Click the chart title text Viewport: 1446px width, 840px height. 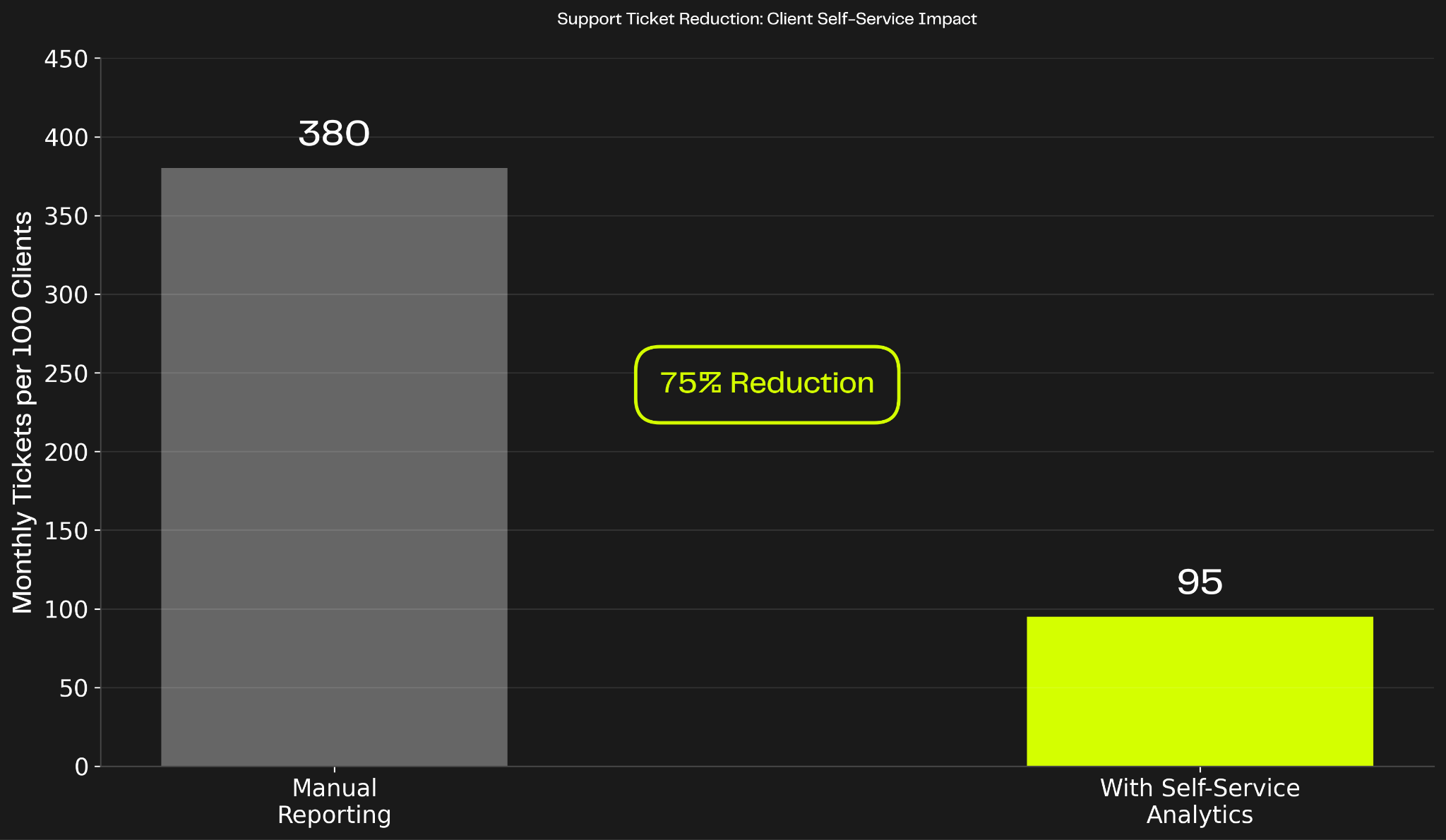coord(767,19)
